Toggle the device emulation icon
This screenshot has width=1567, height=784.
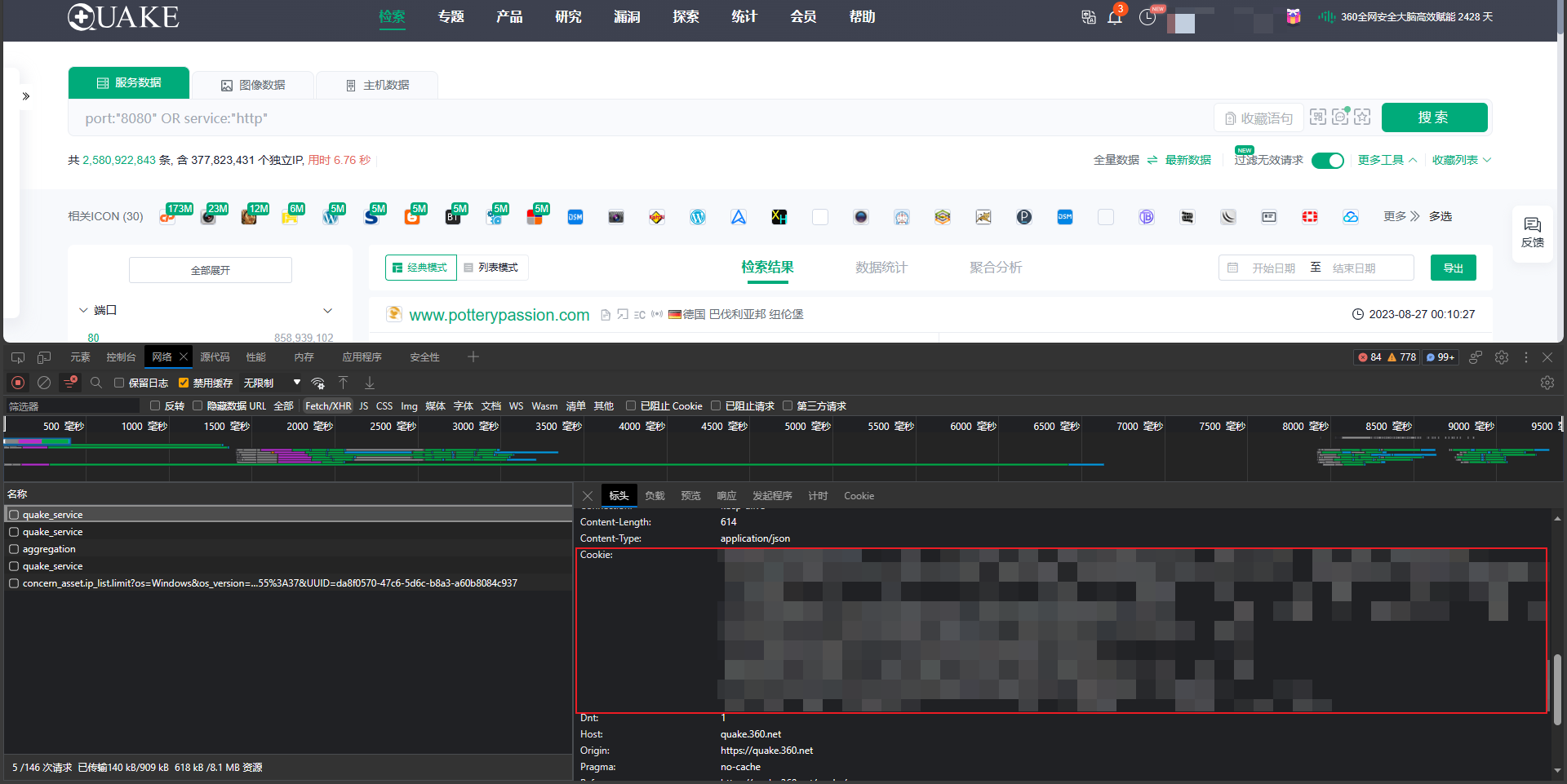tap(44, 357)
